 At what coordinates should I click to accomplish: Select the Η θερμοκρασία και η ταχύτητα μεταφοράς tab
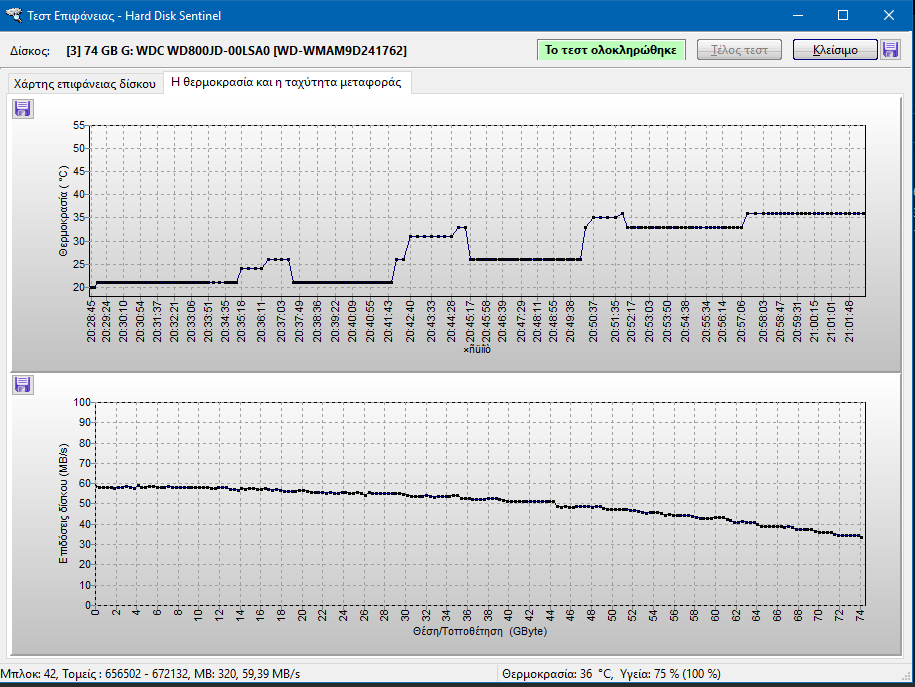(286, 82)
